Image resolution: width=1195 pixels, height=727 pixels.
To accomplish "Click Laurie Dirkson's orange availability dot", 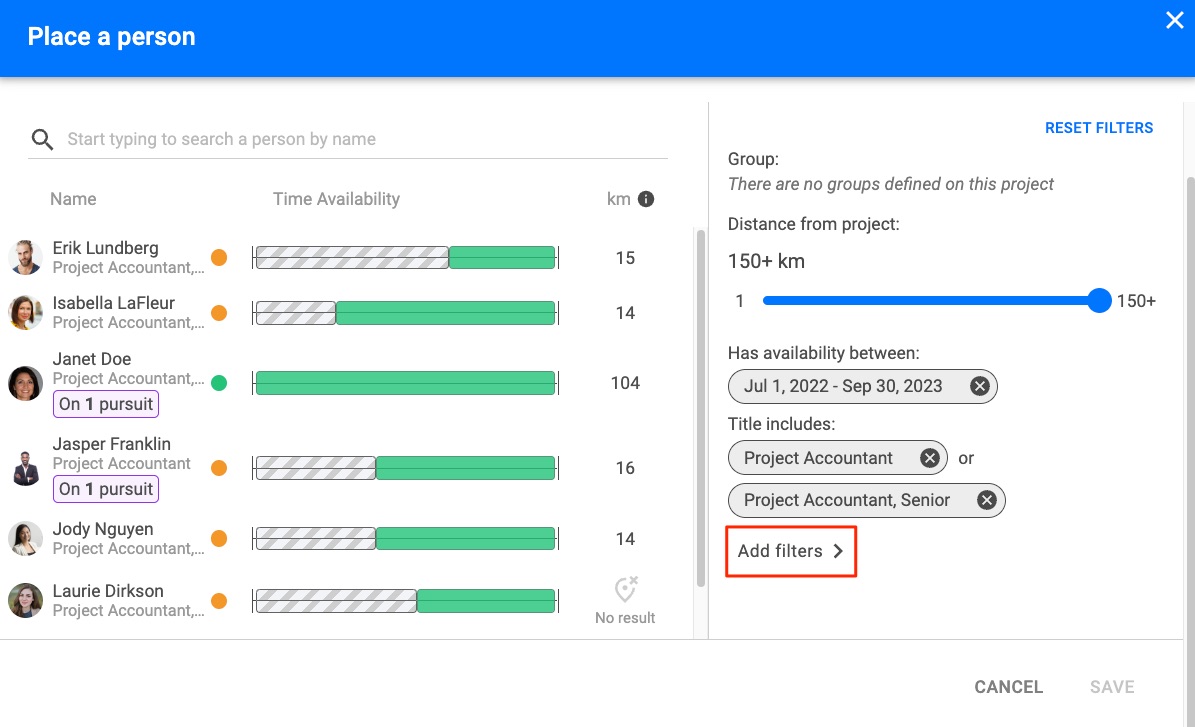I will point(219,600).
